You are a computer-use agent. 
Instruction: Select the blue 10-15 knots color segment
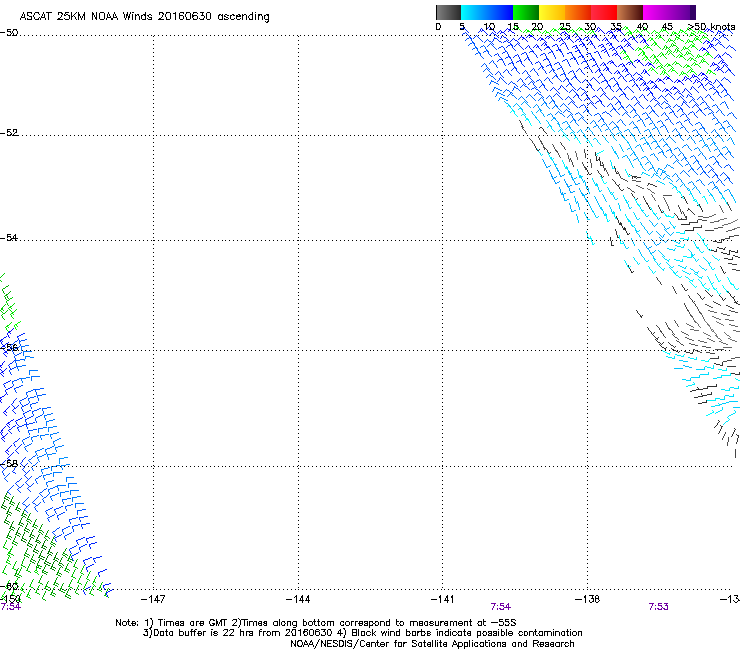pyautogui.click(x=500, y=12)
